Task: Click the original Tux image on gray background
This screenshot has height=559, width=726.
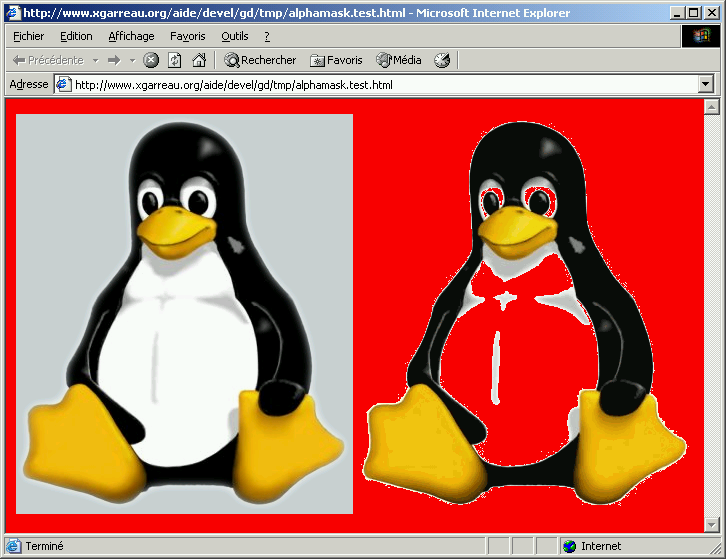Action: coord(184,313)
